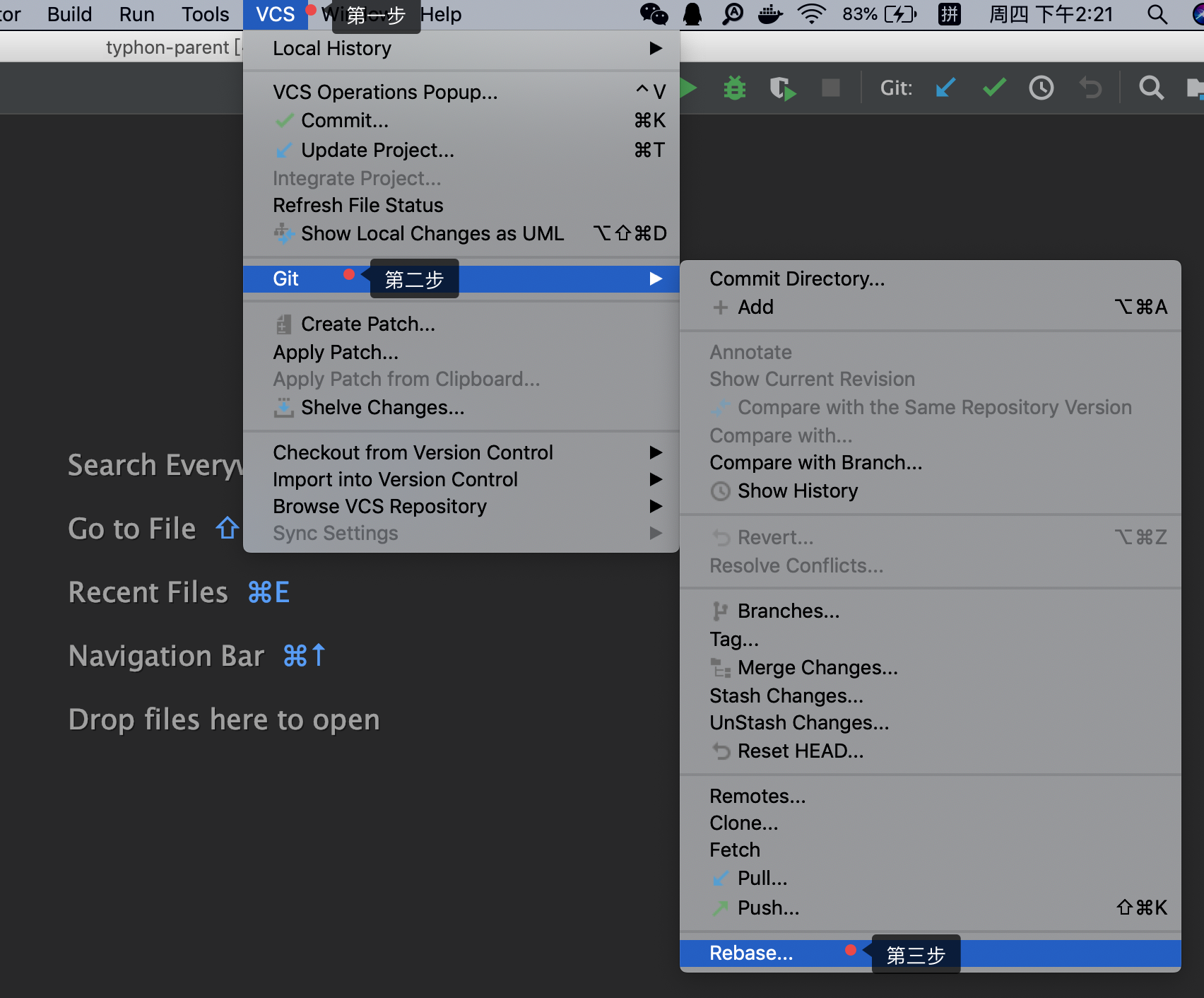
Task: Open Remotes... in Git submenu
Action: pos(931,796)
